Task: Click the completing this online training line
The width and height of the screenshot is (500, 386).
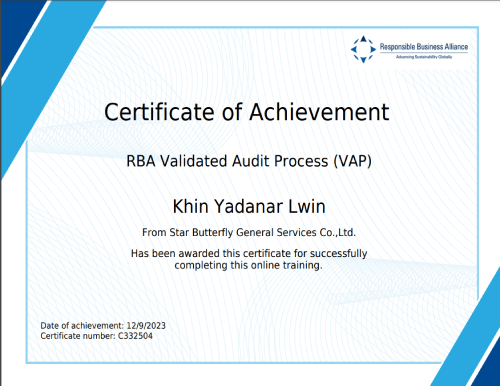Action: [248, 265]
